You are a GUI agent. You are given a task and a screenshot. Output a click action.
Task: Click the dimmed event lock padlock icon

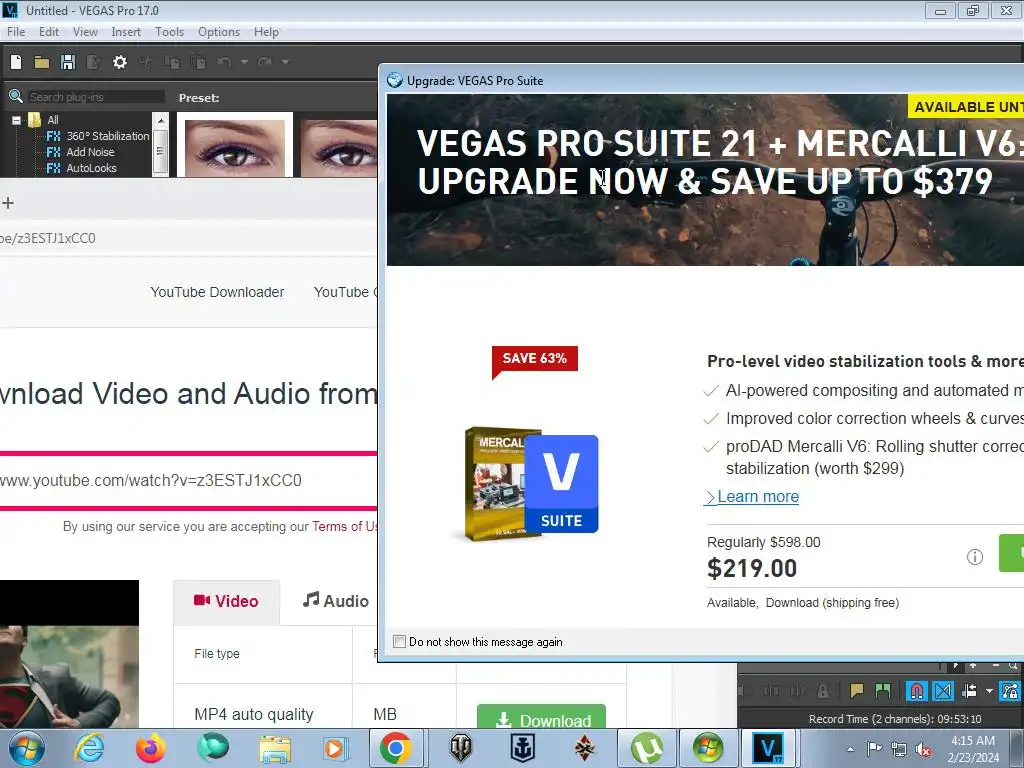(823, 690)
